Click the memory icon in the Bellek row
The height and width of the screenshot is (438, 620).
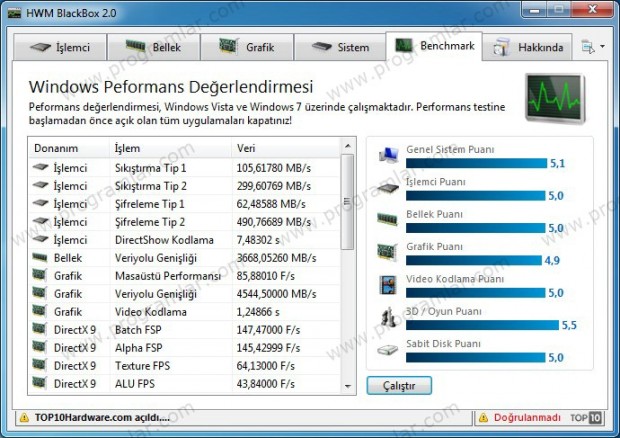pyautogui.click(x=40, y=258)
